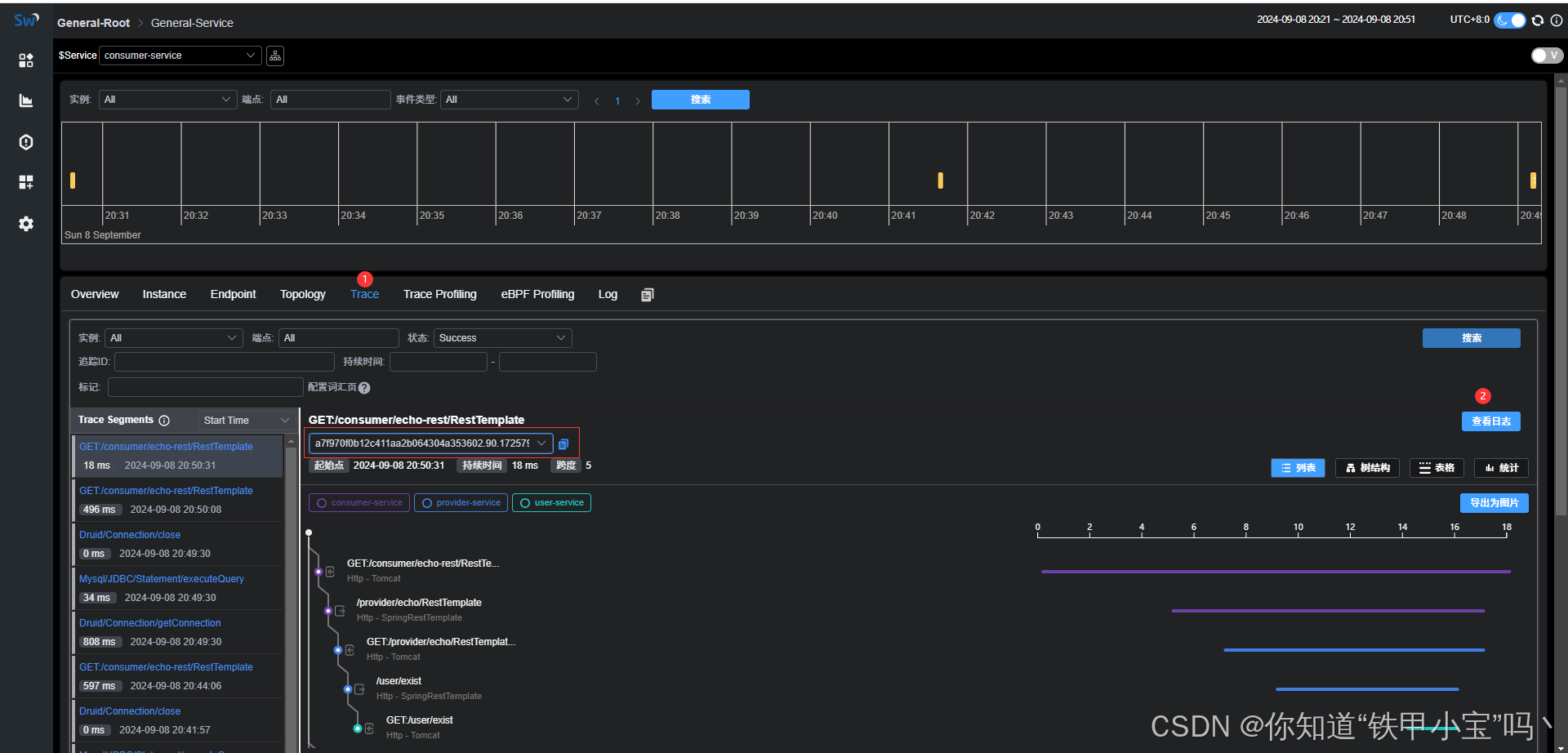Viewport: 1568px width, 753px height.
Task: Open the 状态 Success dropdown
Action: click(503, 338)
